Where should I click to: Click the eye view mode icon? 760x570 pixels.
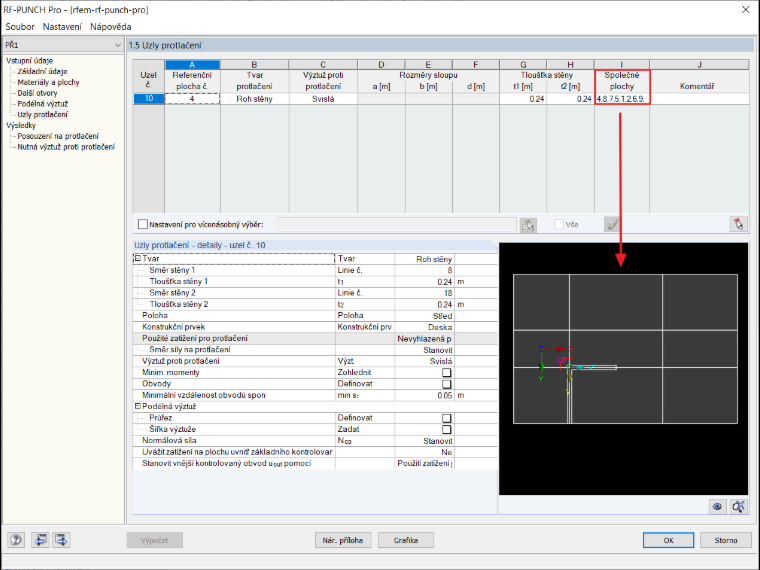coord(717,507)
